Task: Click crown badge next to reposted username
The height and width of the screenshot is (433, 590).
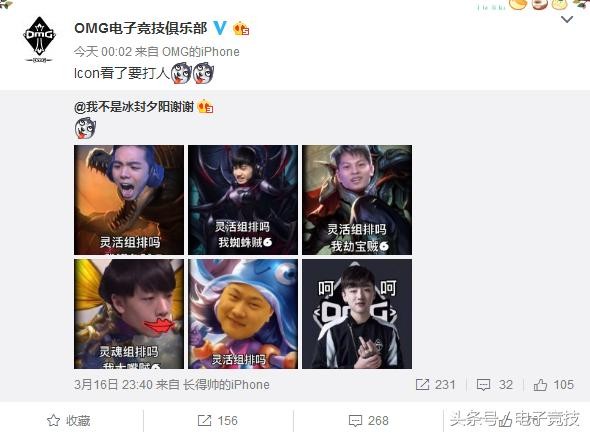Action: click(205, 107)
